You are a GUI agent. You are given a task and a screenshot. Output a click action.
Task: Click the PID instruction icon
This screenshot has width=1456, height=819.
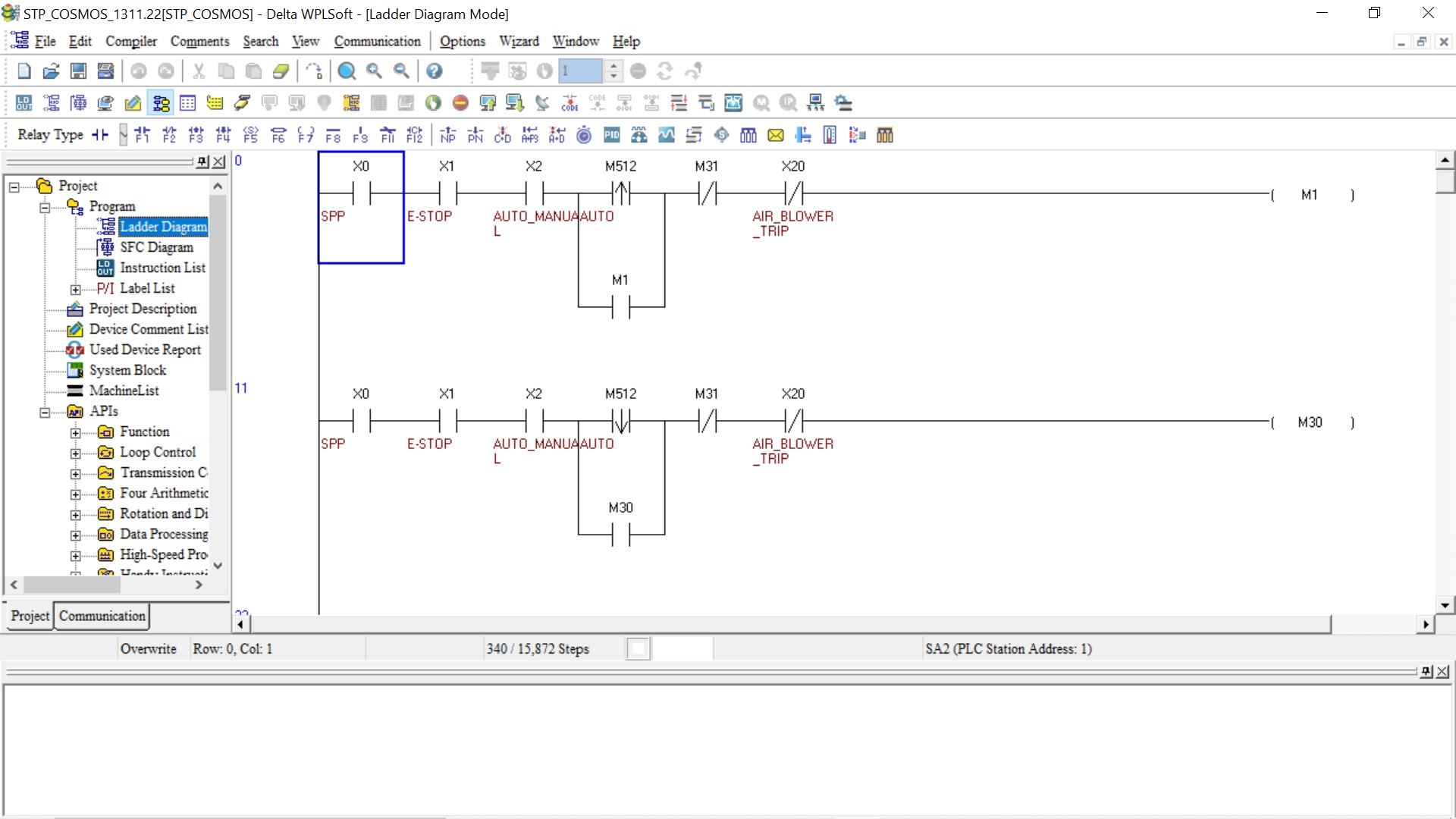(x=611, y=135)
